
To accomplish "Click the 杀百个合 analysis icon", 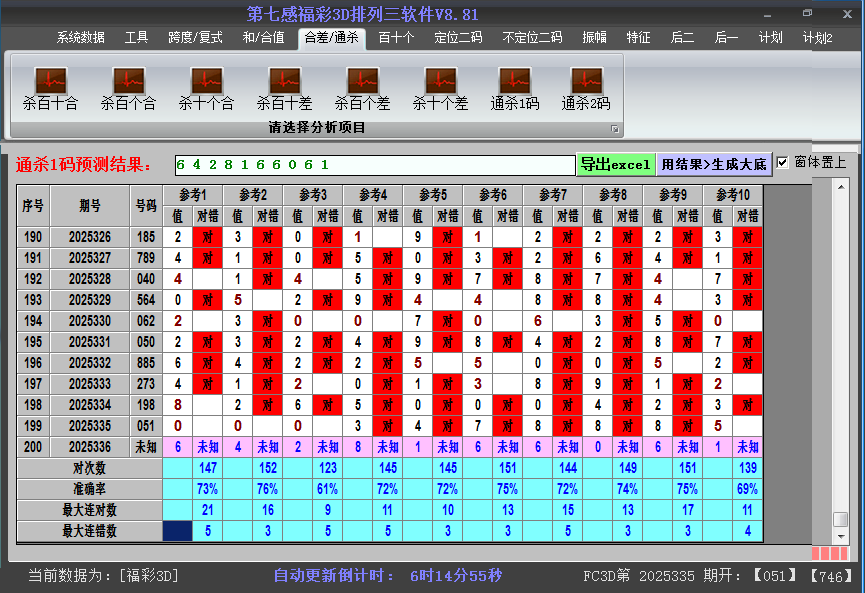I will [x=128, y=81].
